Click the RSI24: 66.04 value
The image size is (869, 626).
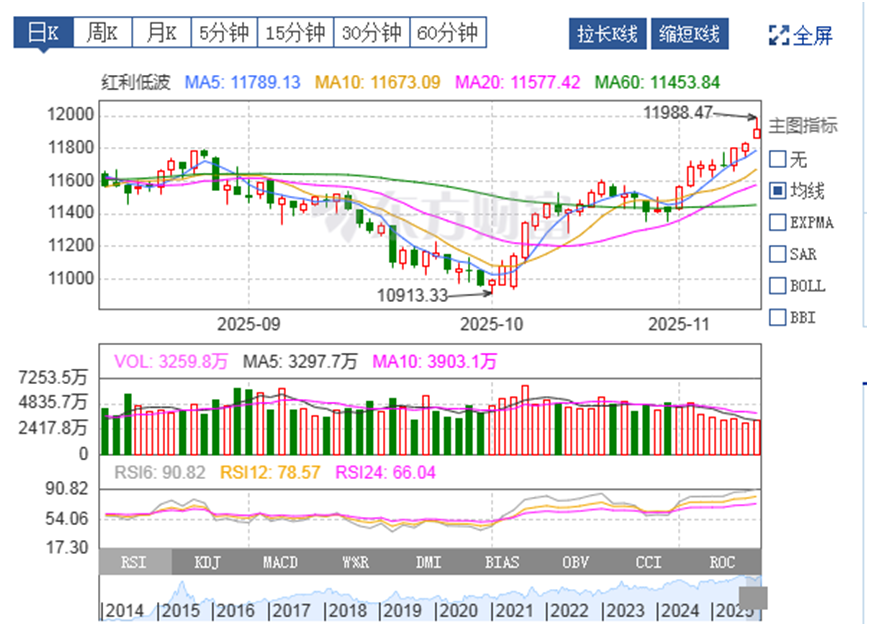[385, 473]
